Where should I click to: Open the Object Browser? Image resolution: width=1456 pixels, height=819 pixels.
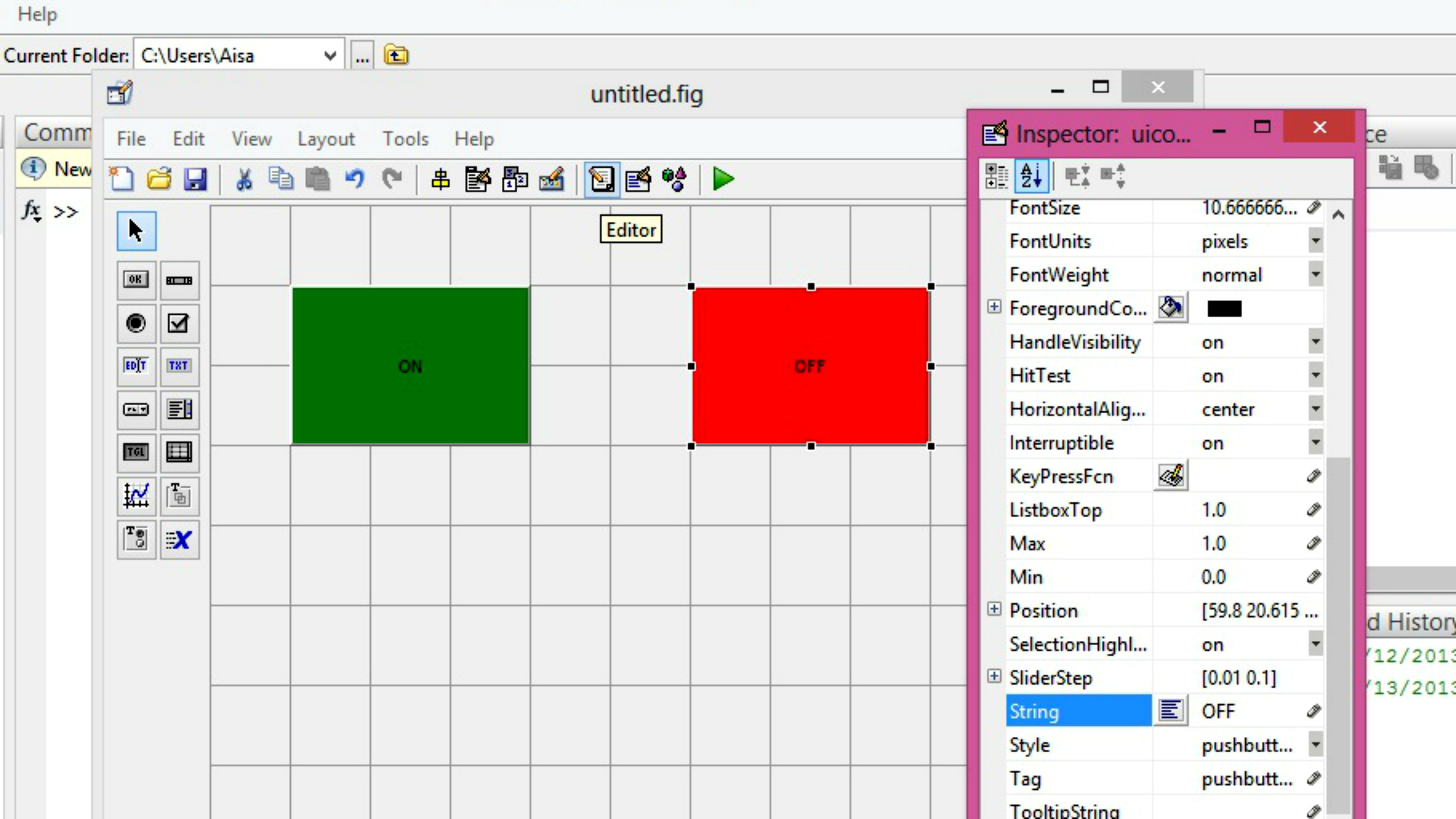tap(675, 180)
